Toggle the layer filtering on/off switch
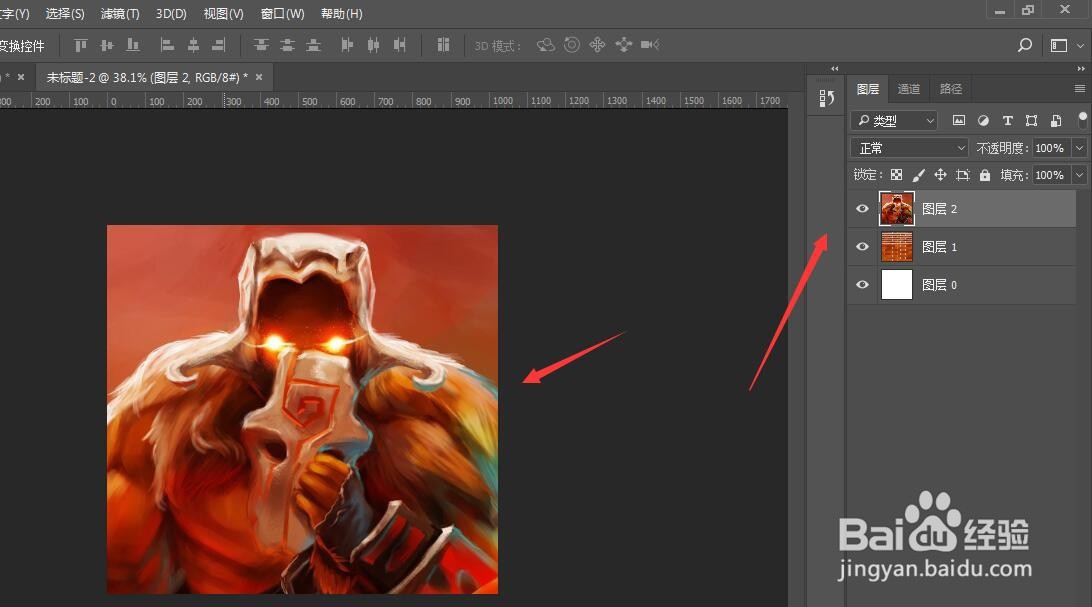Screen dimensions: 1092x607 (1082, 120)
